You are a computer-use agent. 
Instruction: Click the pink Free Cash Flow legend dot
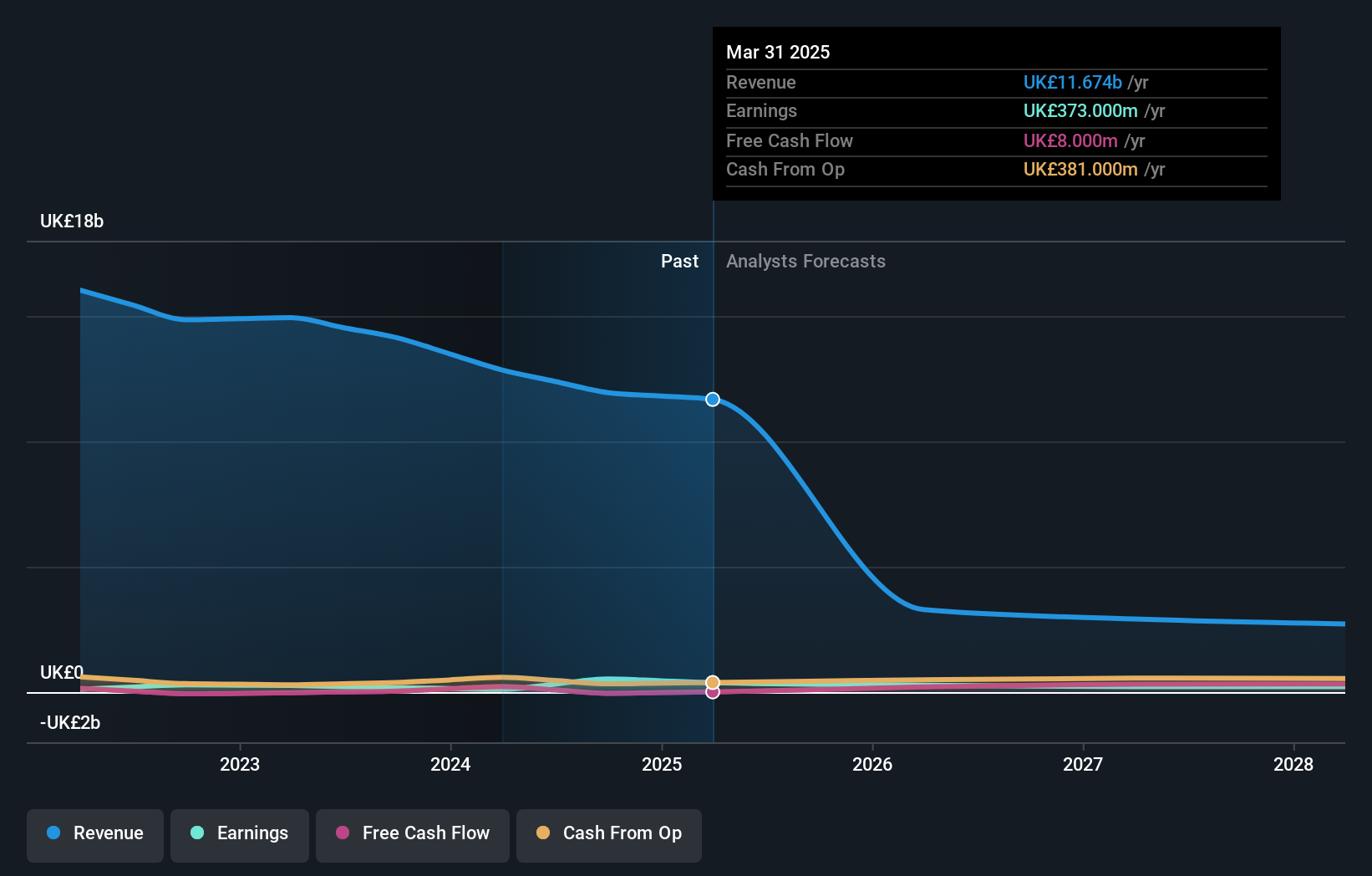(x=343, y=833)
